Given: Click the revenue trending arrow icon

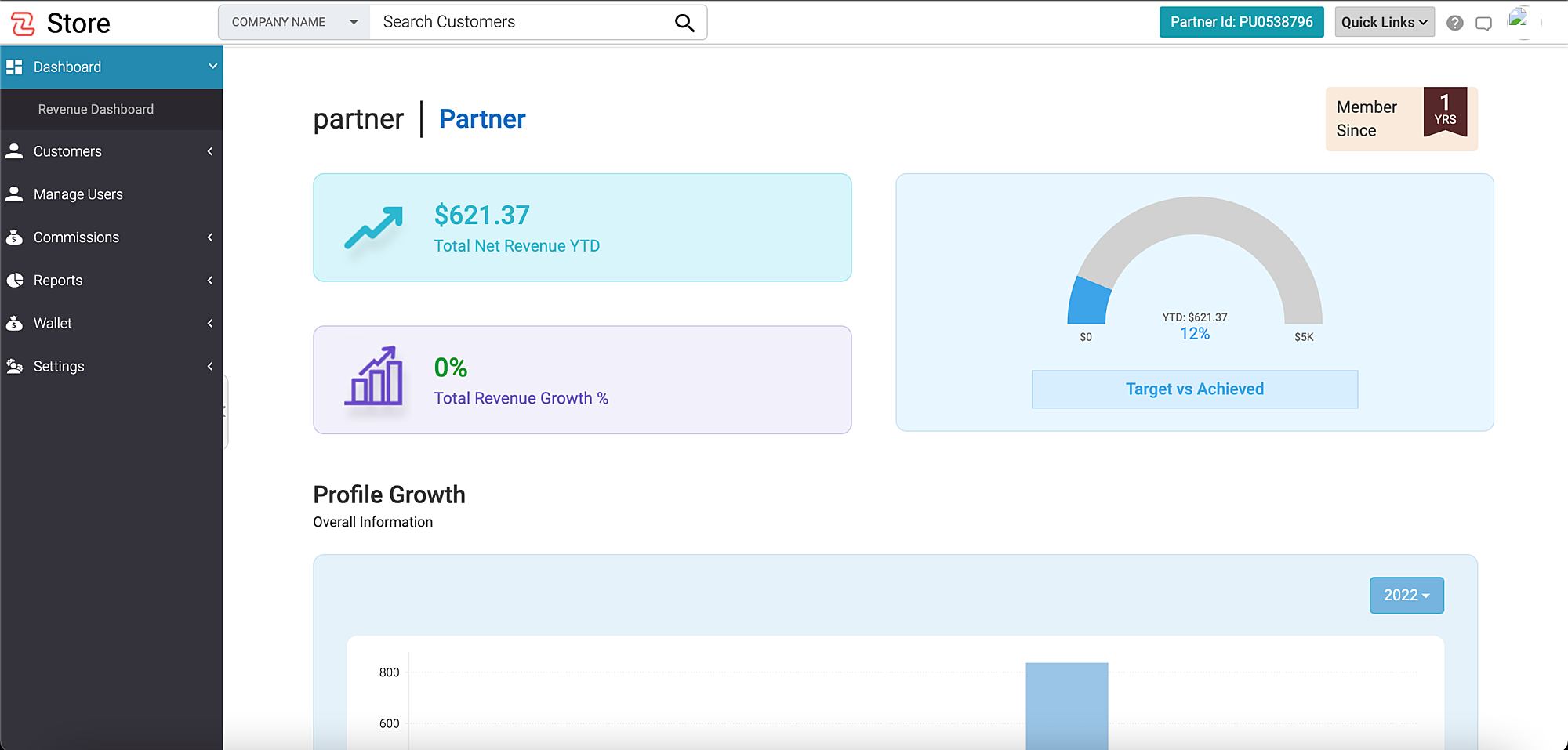Looking at the screenshot, I should (x=374, y=228).
